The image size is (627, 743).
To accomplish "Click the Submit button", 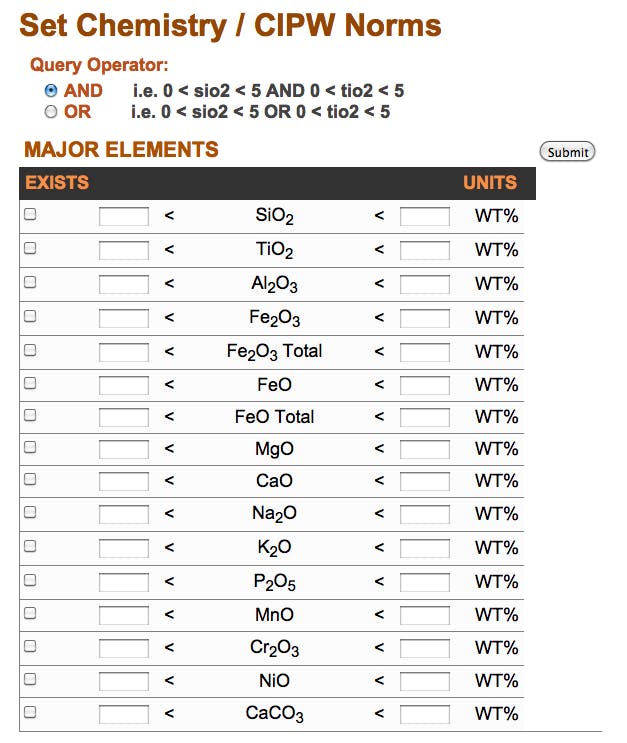I will tap(567, 152).
